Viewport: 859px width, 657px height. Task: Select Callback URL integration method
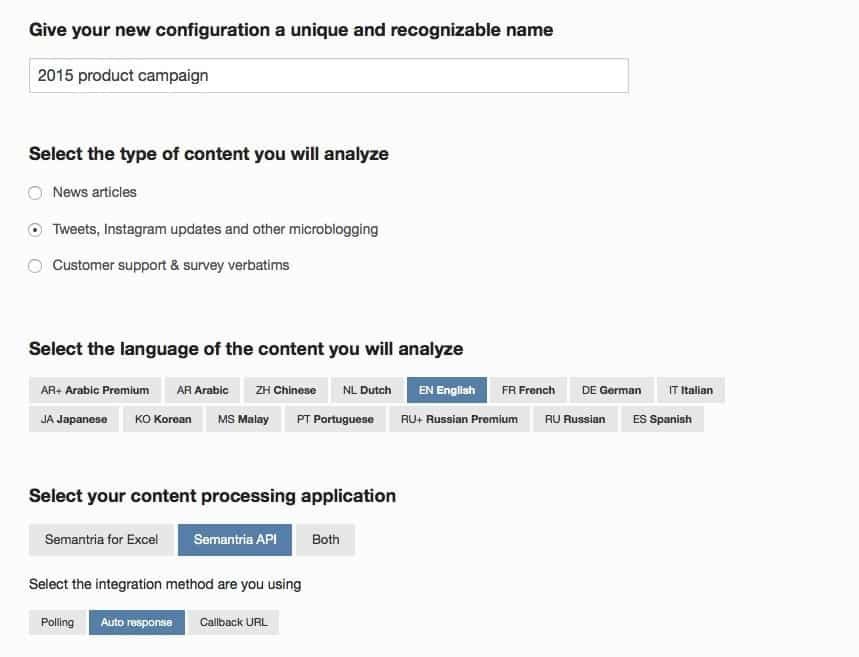(x=233, y=622)
